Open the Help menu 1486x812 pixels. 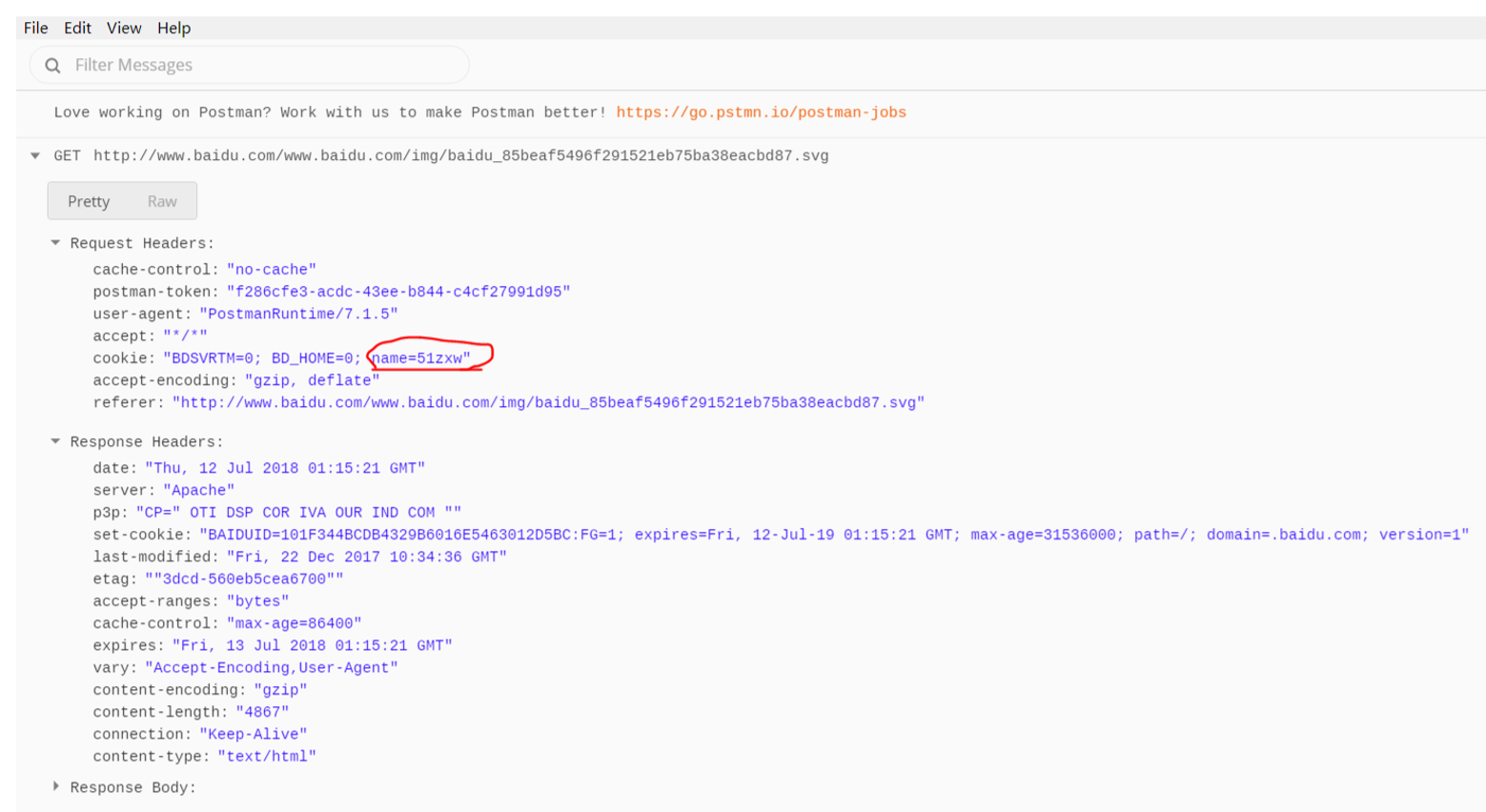click(174, 28)
